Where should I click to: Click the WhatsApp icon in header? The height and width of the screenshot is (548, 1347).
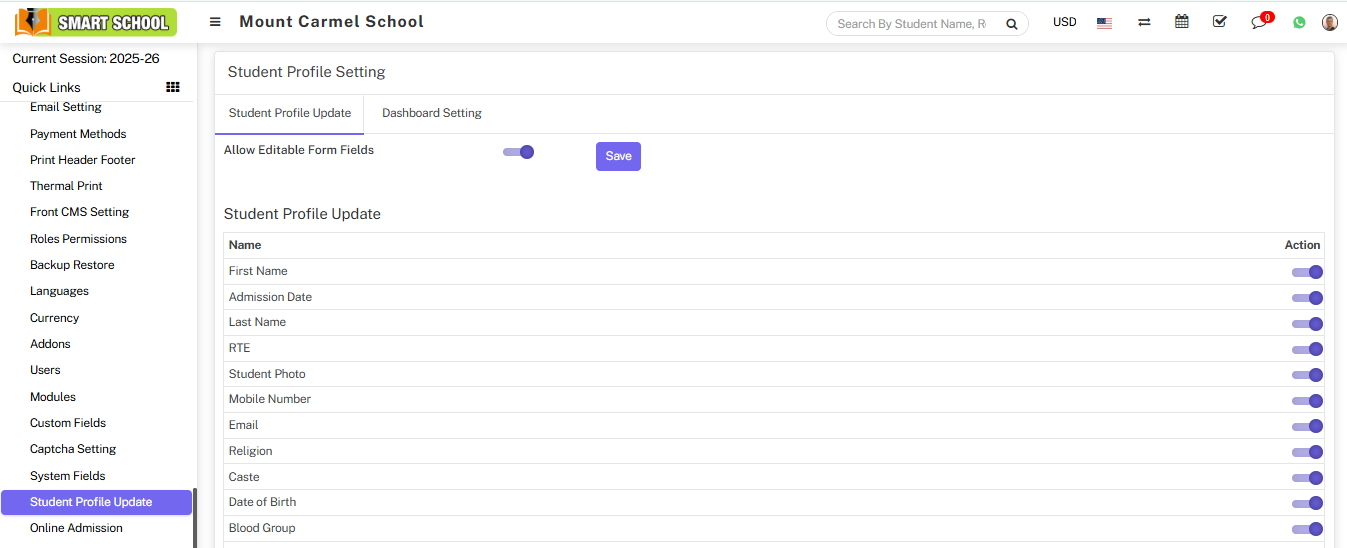click(1299, 22)
